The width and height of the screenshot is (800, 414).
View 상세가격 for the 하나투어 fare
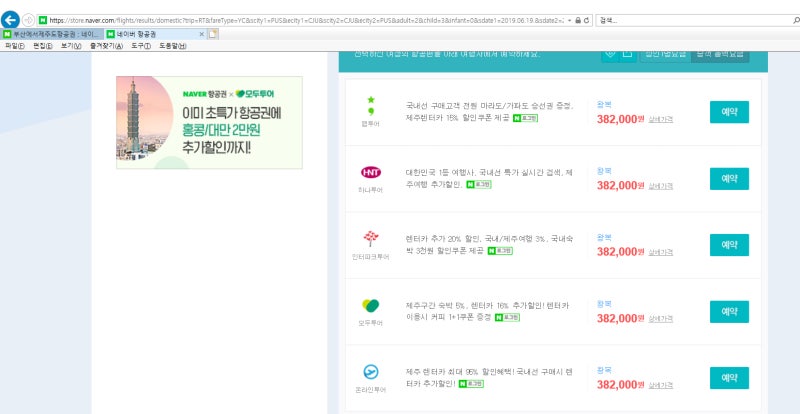(x=661, y=186)
